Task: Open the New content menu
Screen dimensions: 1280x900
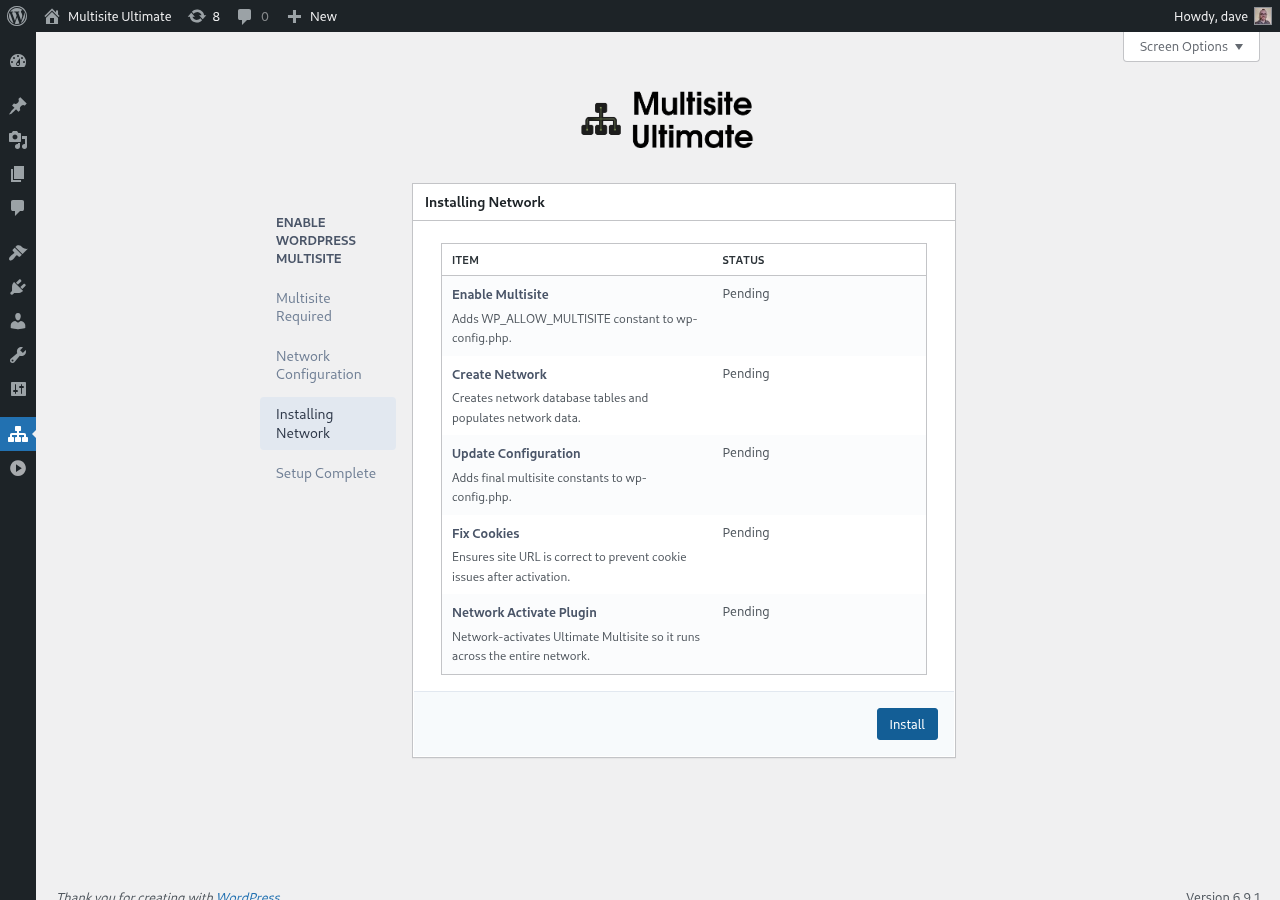Action: point(312,16)
